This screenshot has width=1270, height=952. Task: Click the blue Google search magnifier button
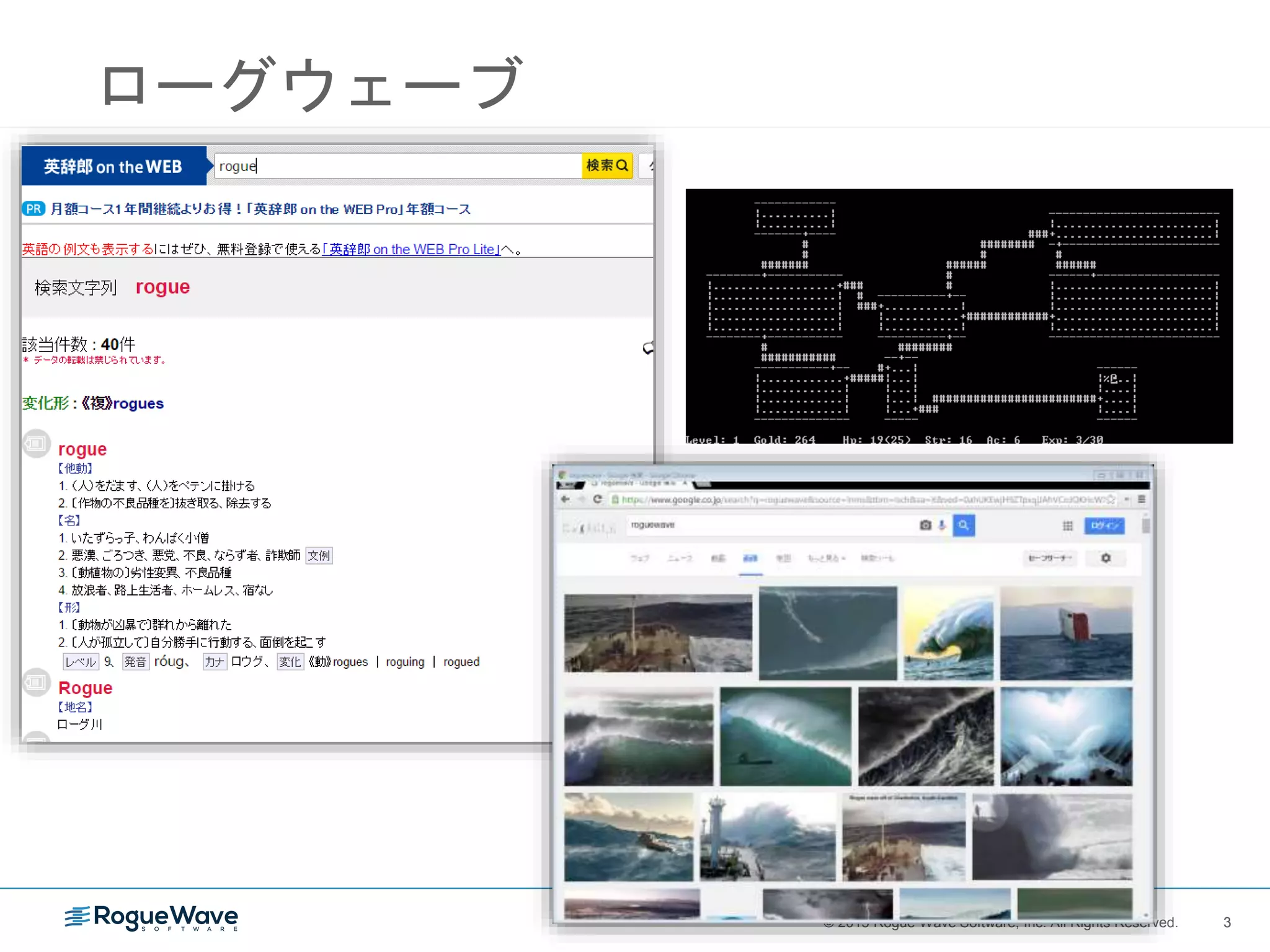click(964, 526)
